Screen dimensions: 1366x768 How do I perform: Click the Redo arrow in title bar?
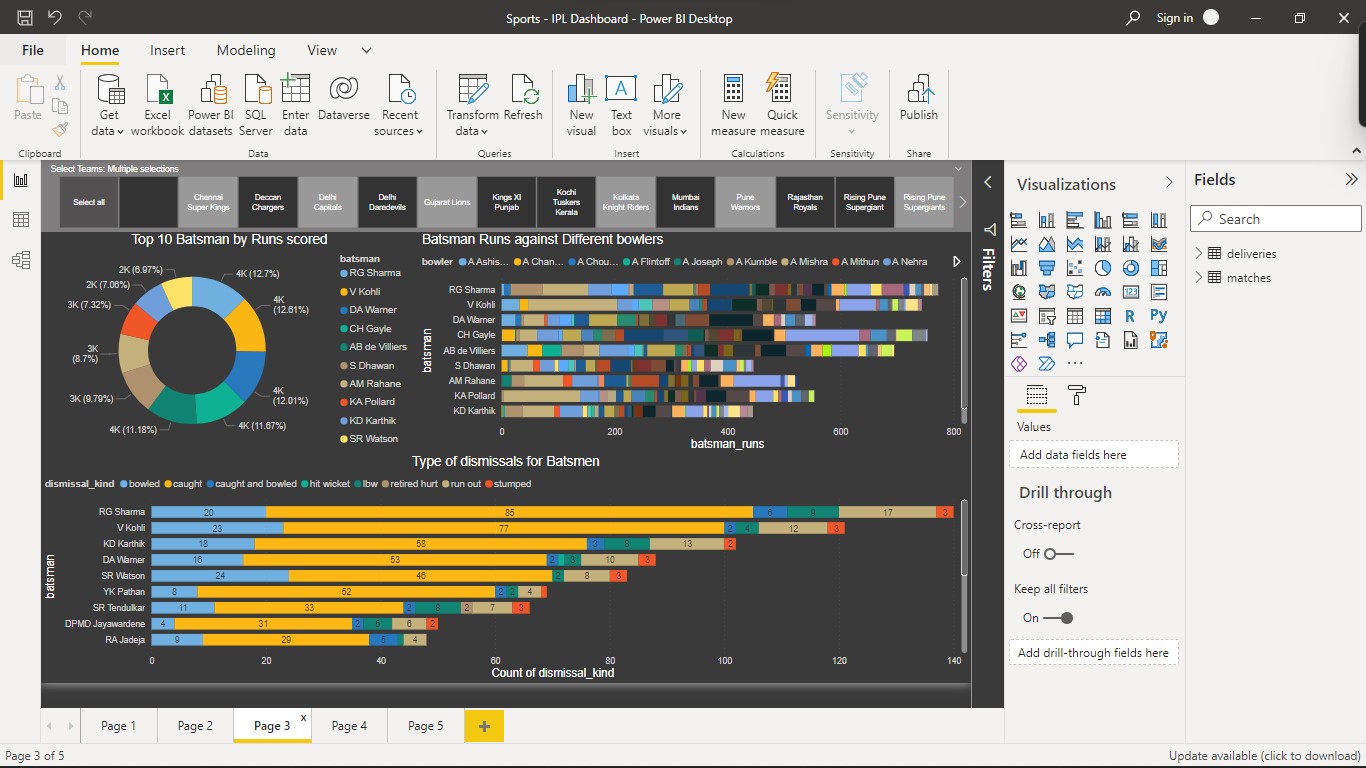pos(85,18)
